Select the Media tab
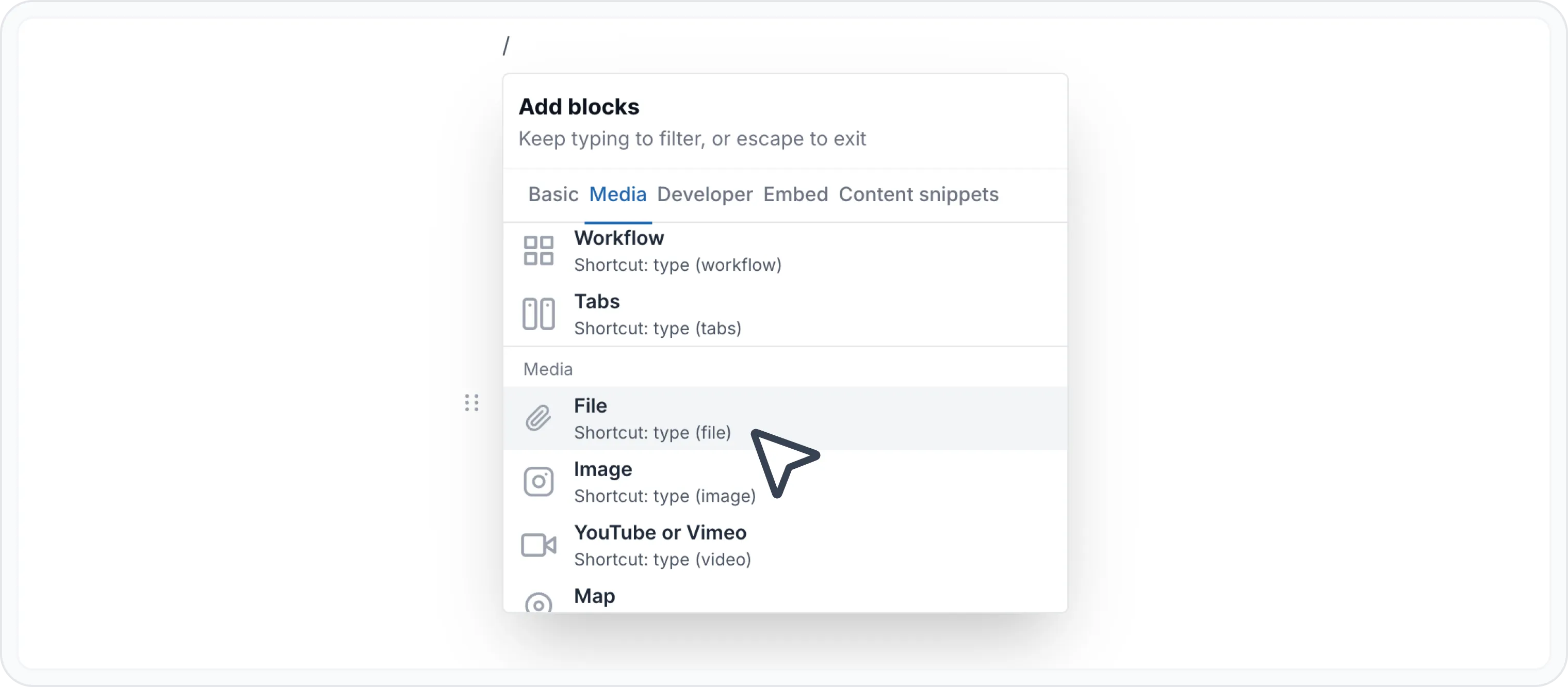The height and width of the screenshot is (687, 1568). point(617,194)
